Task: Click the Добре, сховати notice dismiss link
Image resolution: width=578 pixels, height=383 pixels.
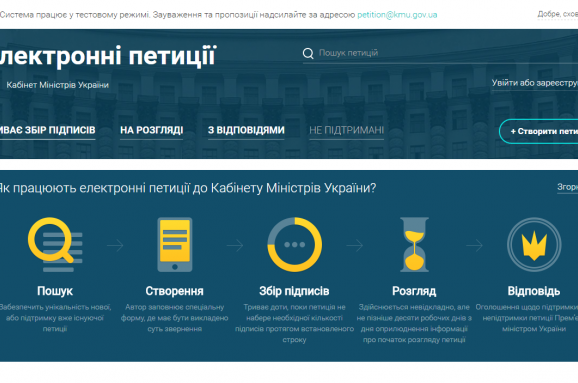Action: pos(558,14)
